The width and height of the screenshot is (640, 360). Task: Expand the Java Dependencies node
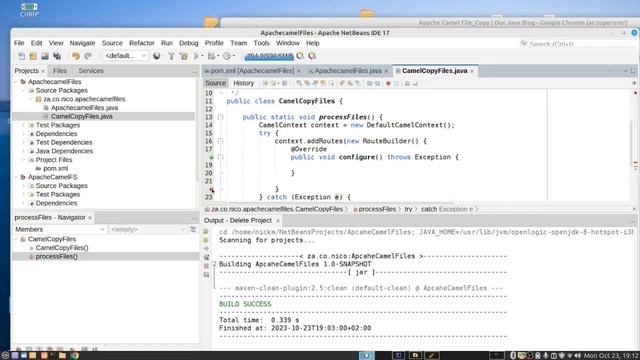pos(24,151)
